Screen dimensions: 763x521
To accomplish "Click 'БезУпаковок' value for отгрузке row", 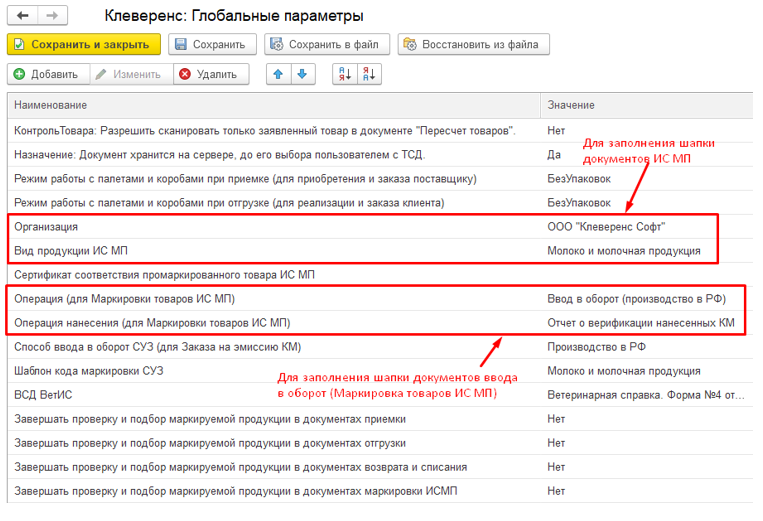I will click(x=579, y=203).
